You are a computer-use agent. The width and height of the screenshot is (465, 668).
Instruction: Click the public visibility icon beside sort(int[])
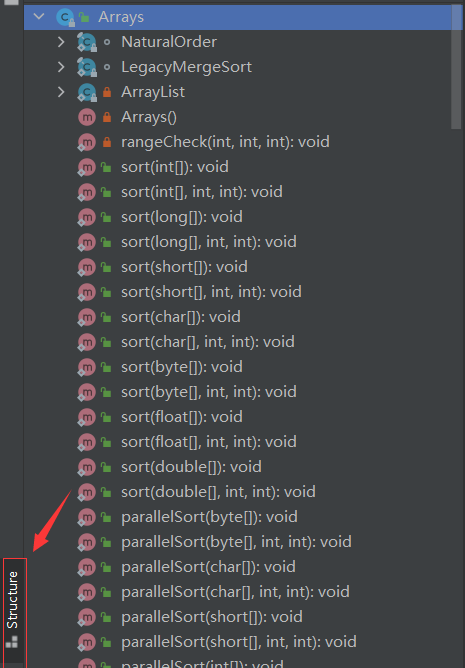pyautogui.click(x=106, y=167)
